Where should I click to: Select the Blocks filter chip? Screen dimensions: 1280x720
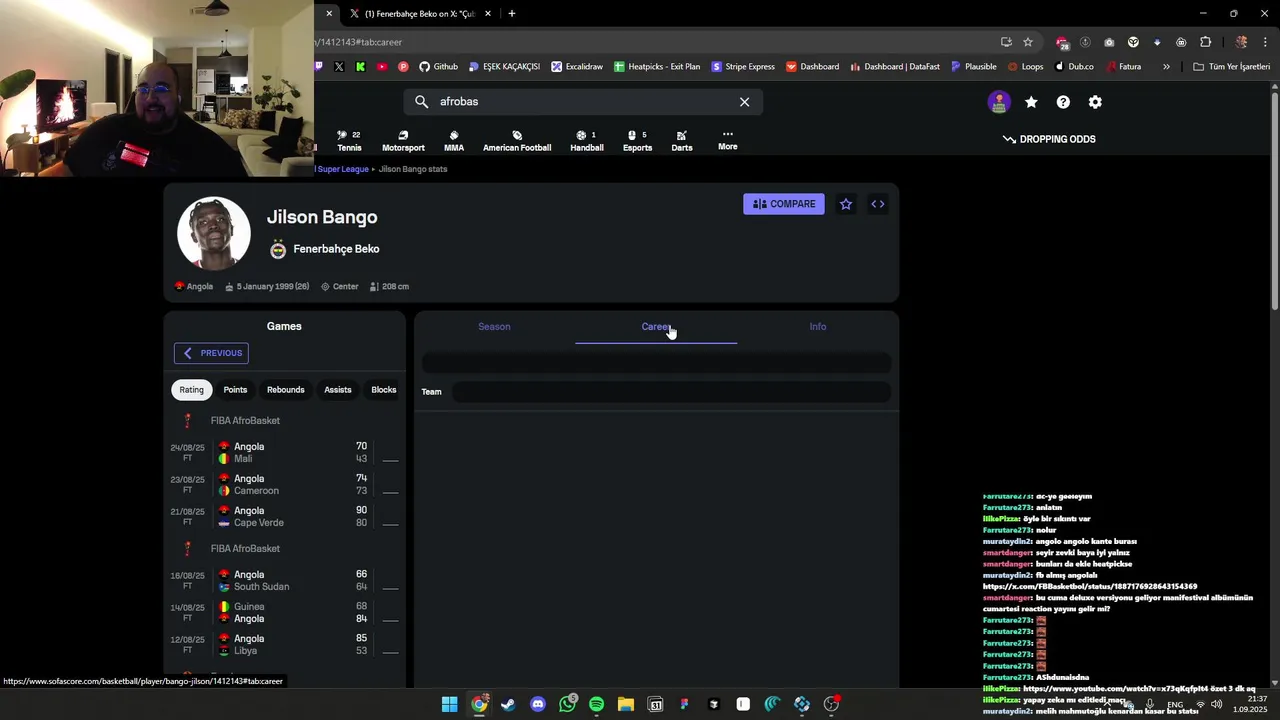point(384,390)
